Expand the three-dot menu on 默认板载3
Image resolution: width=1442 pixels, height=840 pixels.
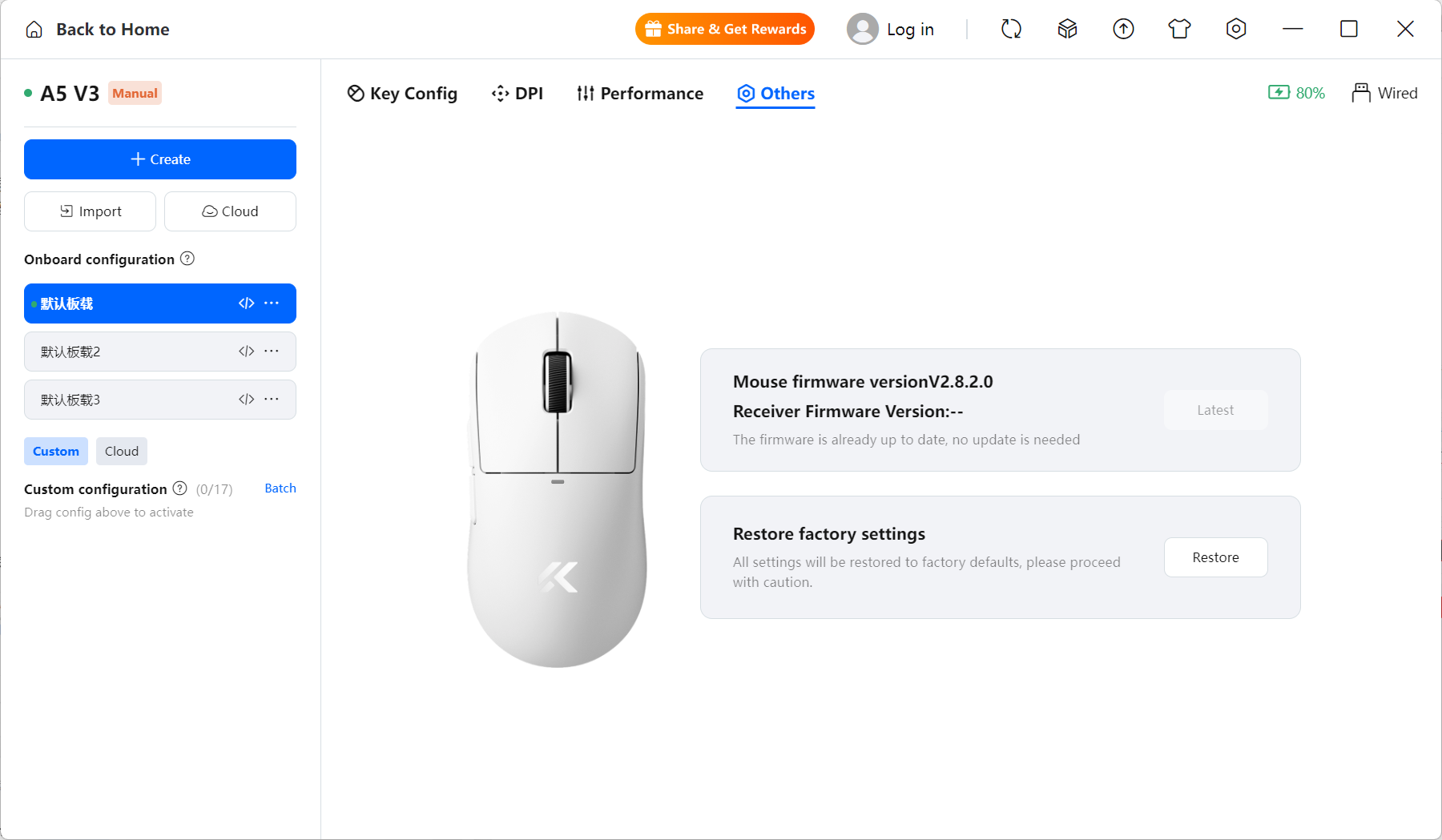(272, 400)
